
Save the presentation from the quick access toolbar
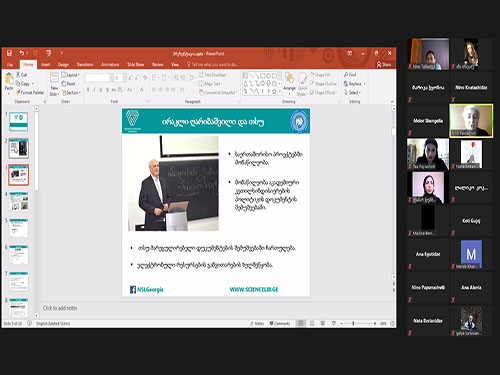9,53
